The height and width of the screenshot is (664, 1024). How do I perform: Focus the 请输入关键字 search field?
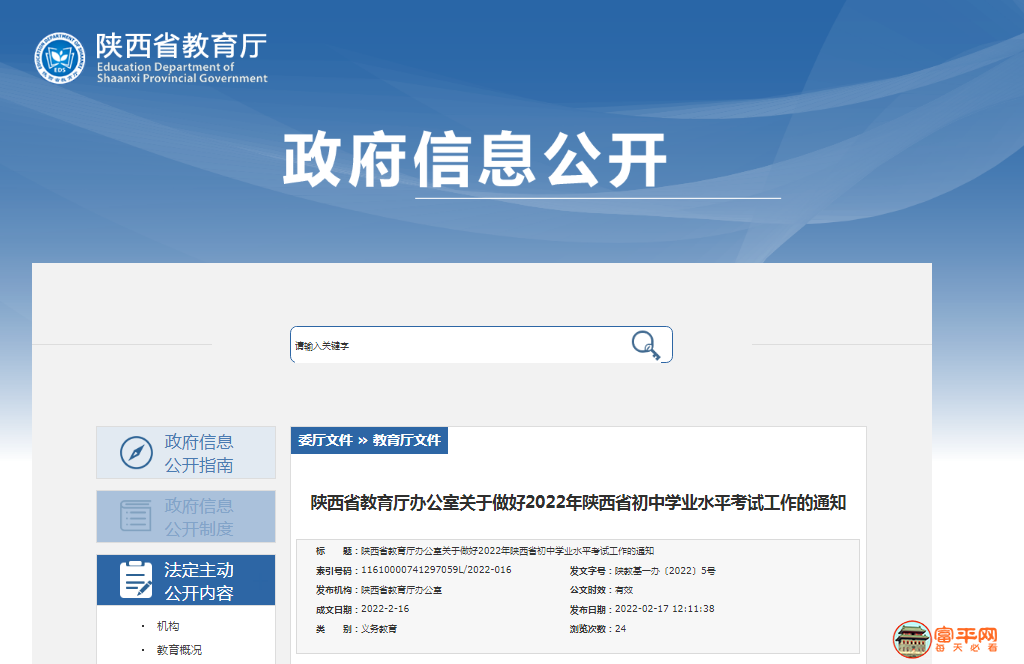(455, 346)
